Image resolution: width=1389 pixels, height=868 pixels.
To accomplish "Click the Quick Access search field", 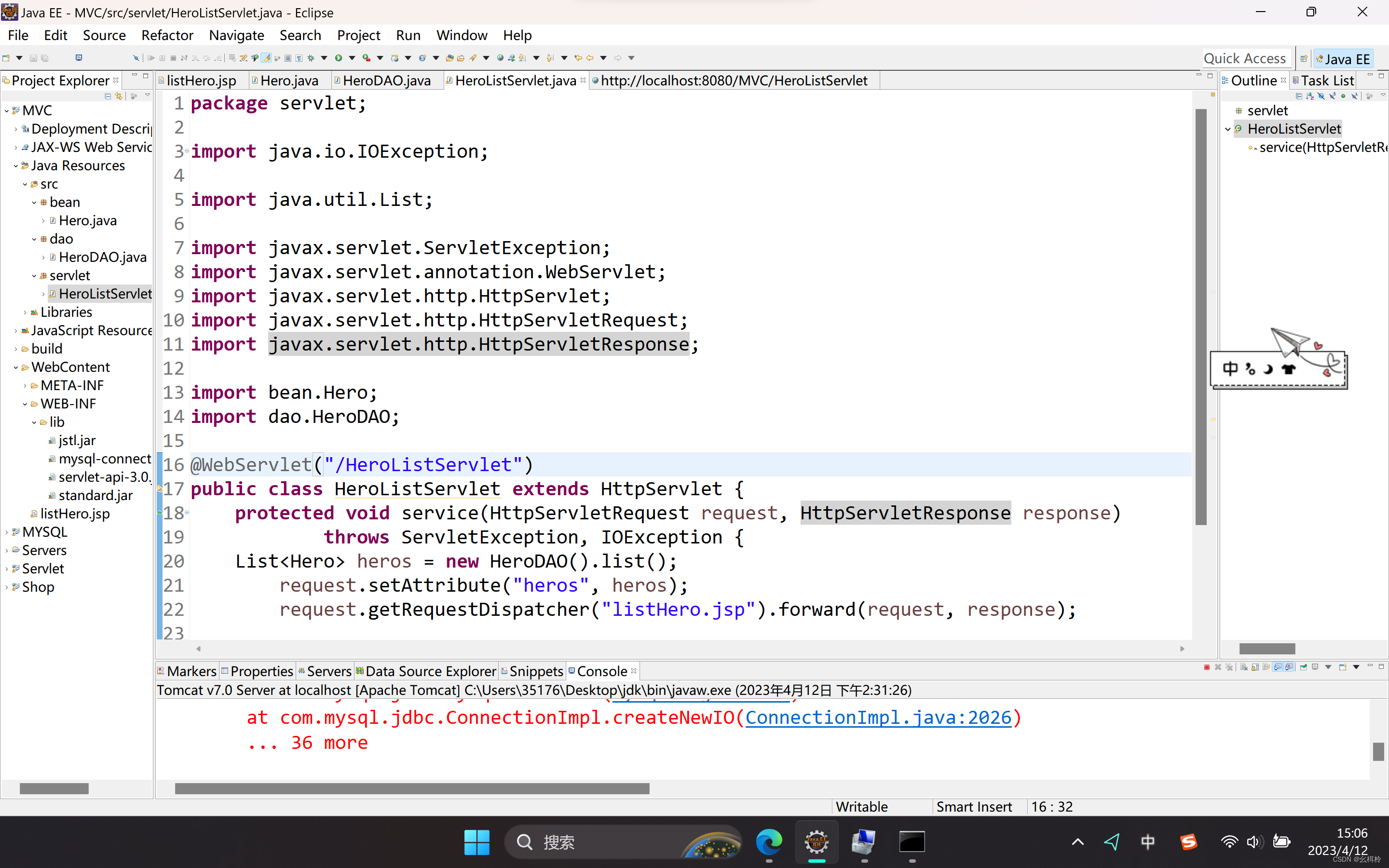I will pyautogui.click(x=1244, y=58).
